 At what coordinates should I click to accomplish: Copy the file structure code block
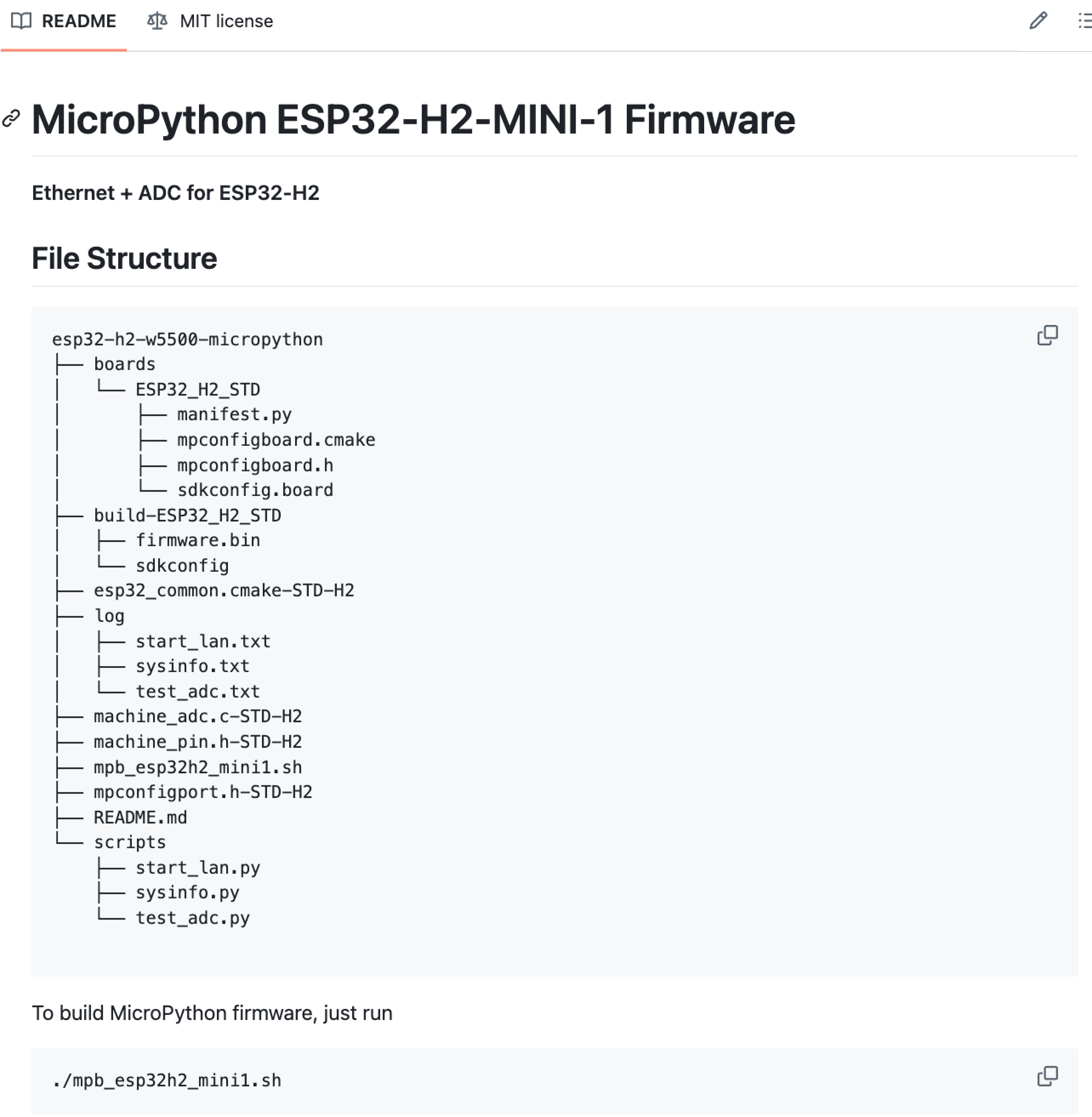[1047, 336]
